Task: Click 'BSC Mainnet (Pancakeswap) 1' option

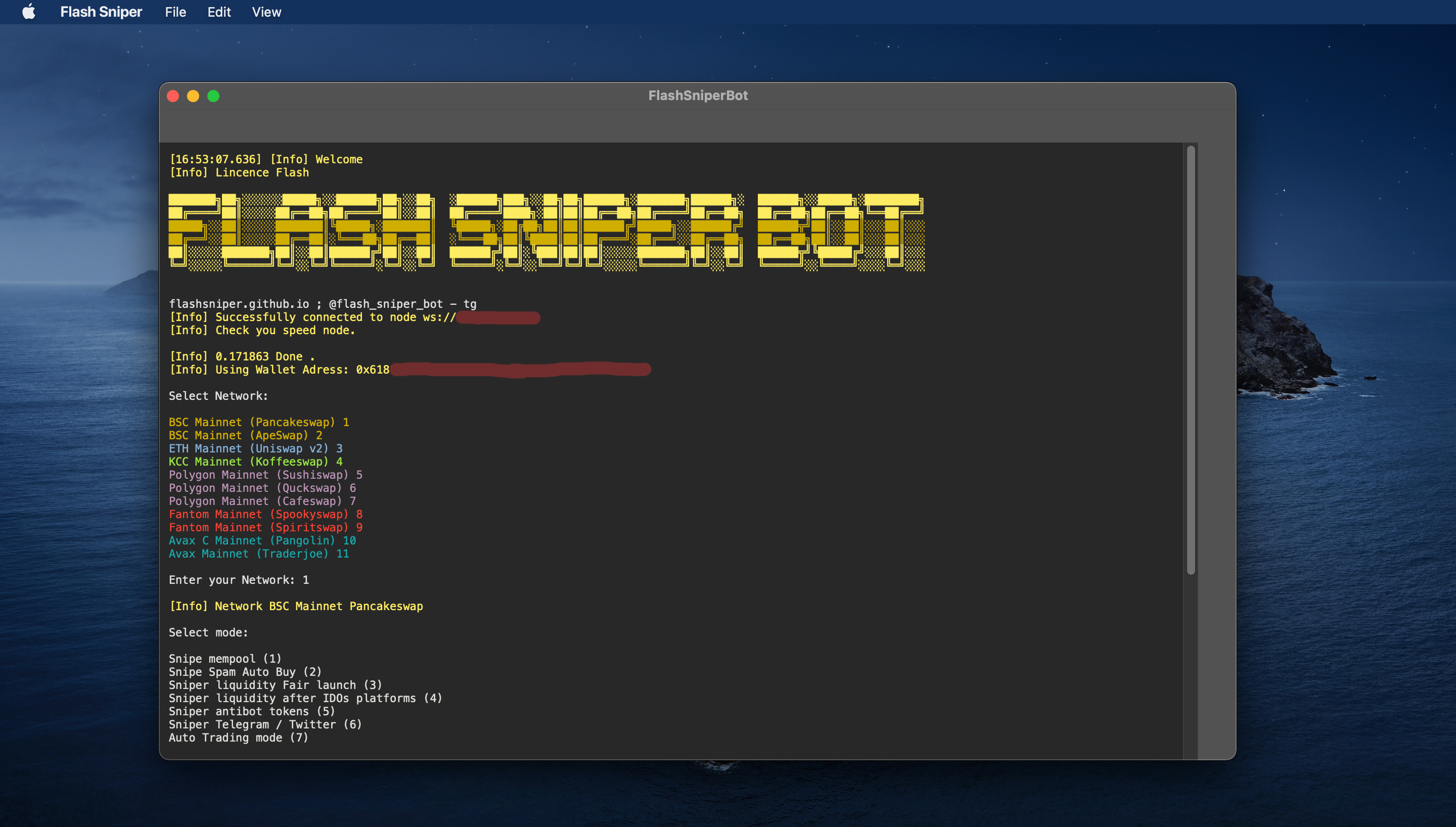Action: click(259, 422)
